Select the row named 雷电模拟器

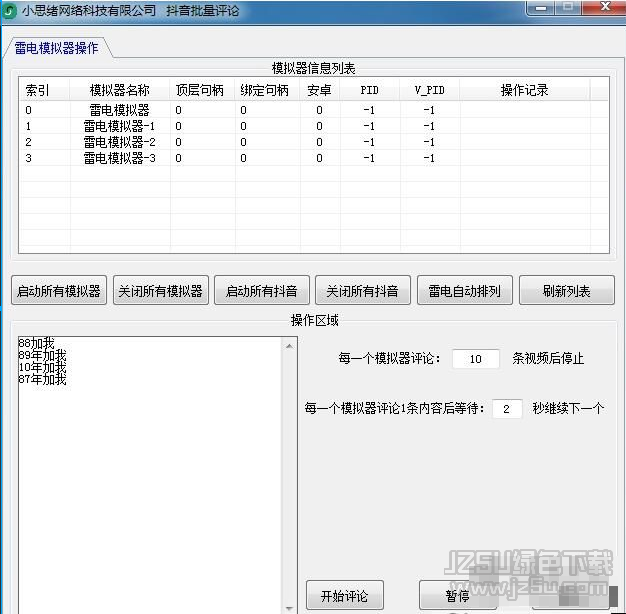313,110
